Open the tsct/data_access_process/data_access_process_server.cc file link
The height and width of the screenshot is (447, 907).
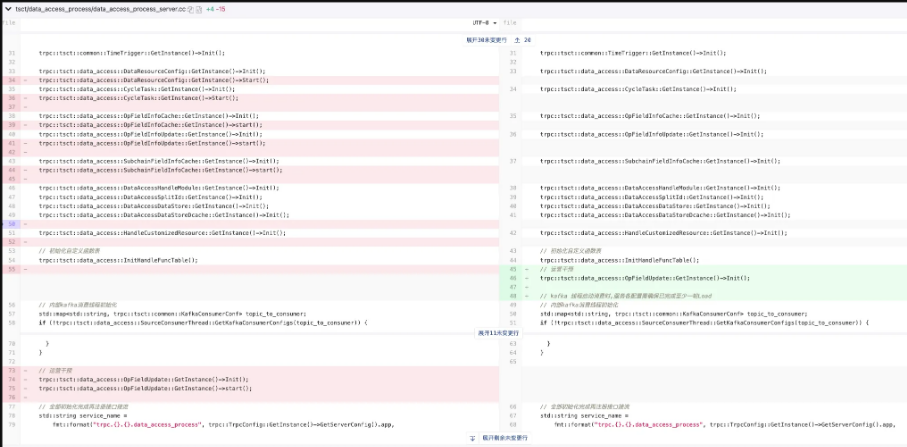(x=101, y=10)
